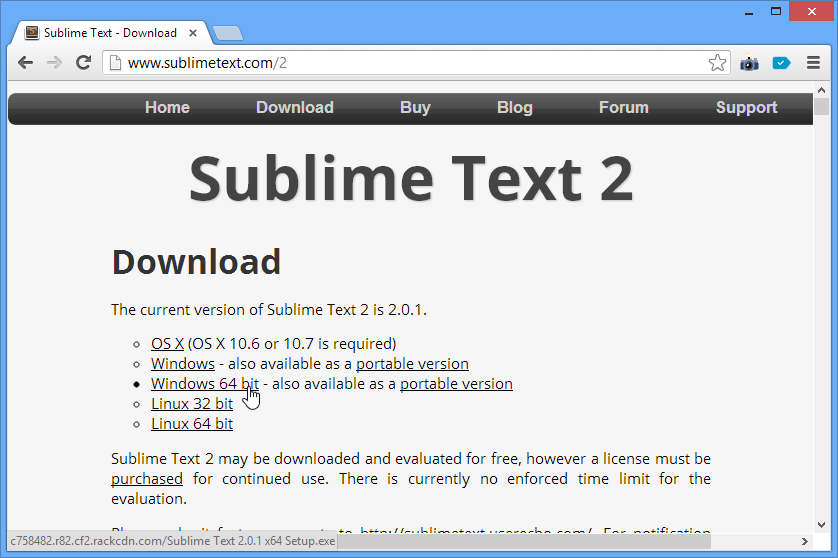Open Windows portable version link
Screen dimensions: 838x558
[x=412, y=364]
